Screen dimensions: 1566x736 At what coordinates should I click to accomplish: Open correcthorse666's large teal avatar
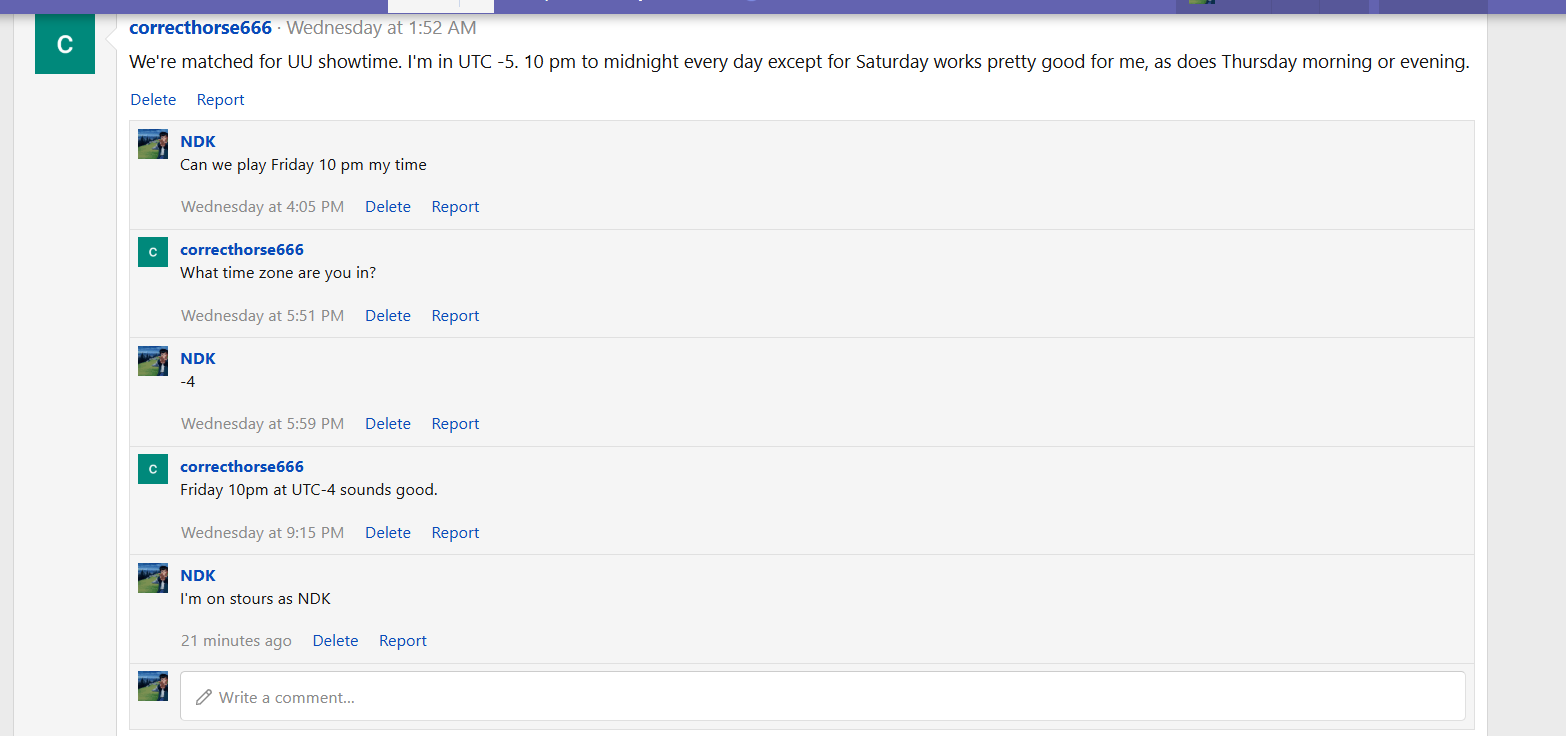click(x=65, y=44)
